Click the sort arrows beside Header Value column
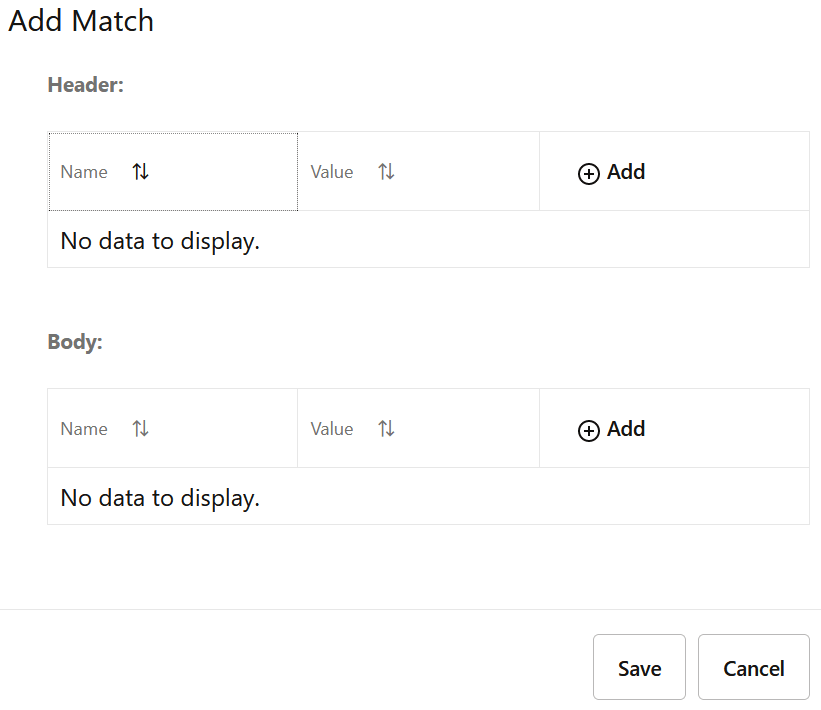Image resolution: width=821 pixels, height=710 pixels. [386, 172]
